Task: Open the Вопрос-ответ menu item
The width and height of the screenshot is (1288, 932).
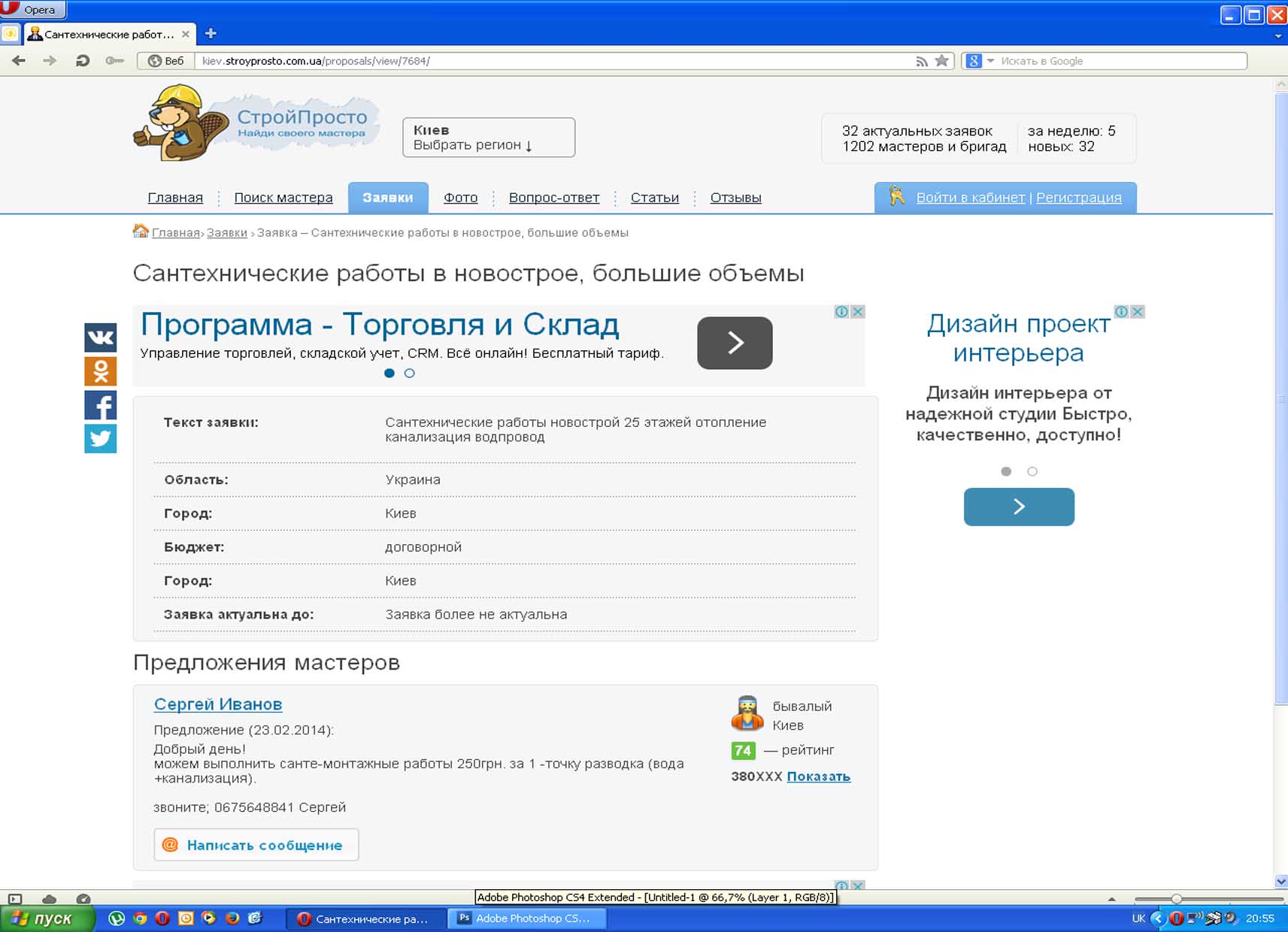Action: click(554, 198)
